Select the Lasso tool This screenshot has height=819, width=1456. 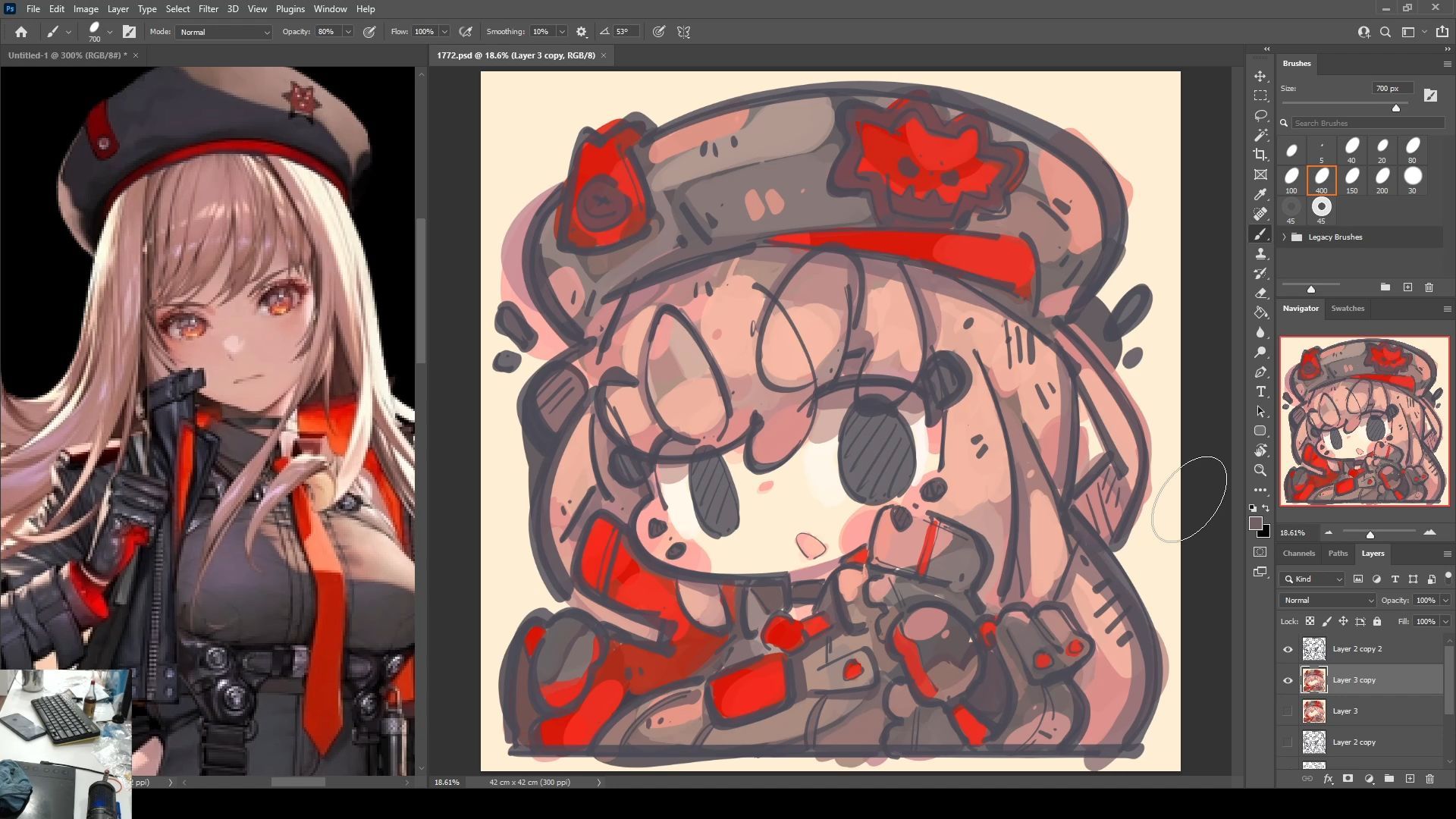pos(1260,115)
